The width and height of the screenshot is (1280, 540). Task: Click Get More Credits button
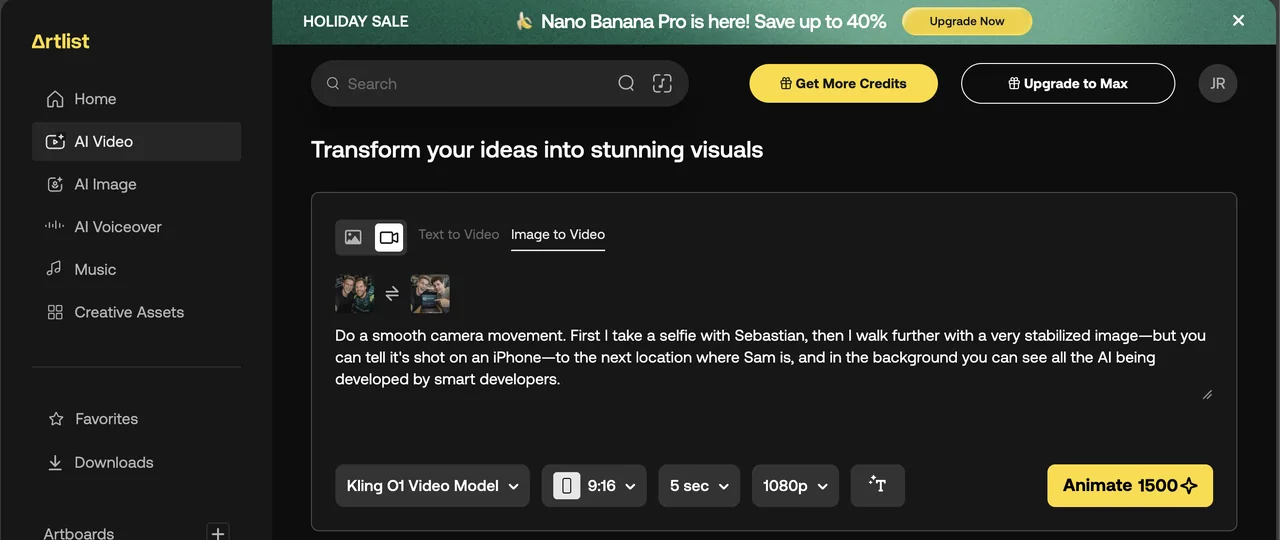coord(843,84)
